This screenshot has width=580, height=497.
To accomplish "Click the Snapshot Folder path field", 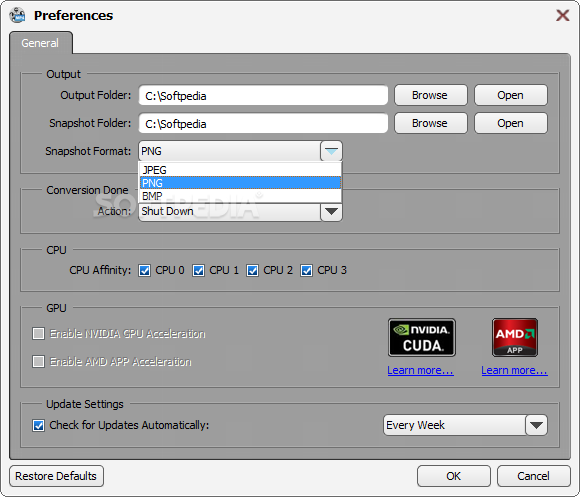I will pyautogui.click(x=263, y=124).
